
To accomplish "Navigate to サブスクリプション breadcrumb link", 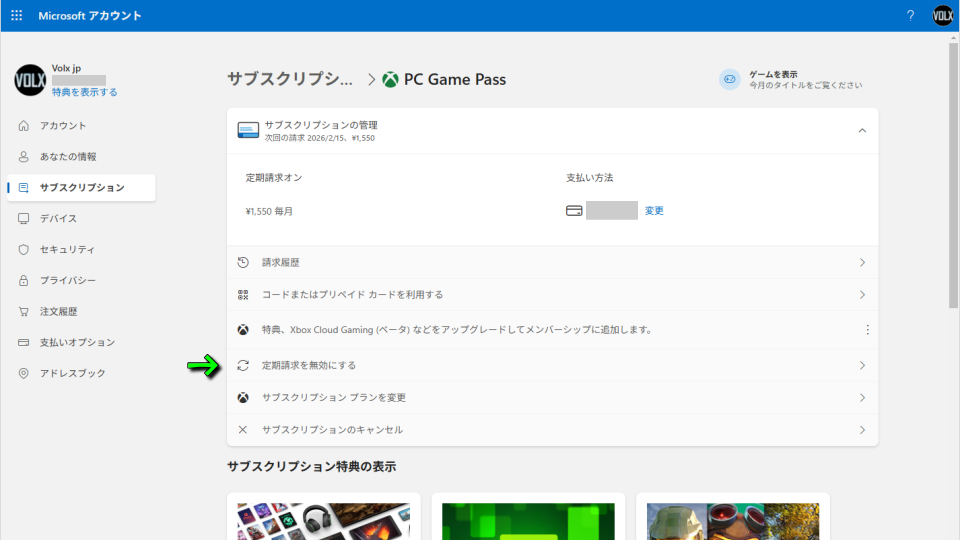I will pos(290,79).
